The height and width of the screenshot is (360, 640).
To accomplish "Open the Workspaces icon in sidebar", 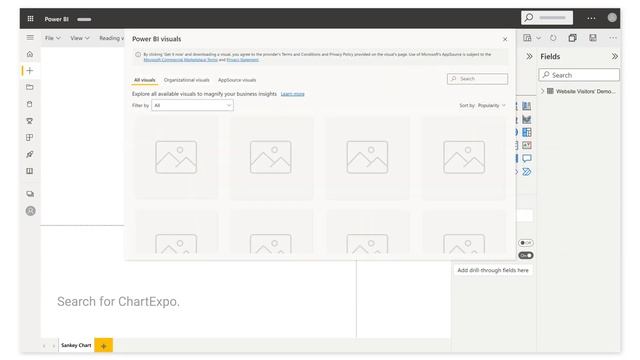I will (x=30, y=194).
